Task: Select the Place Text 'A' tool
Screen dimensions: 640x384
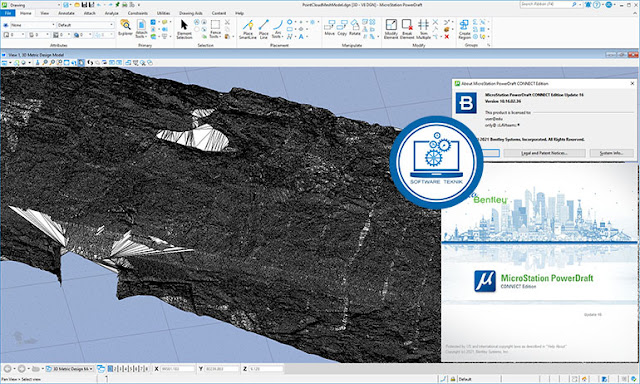Action: (301, 37)
